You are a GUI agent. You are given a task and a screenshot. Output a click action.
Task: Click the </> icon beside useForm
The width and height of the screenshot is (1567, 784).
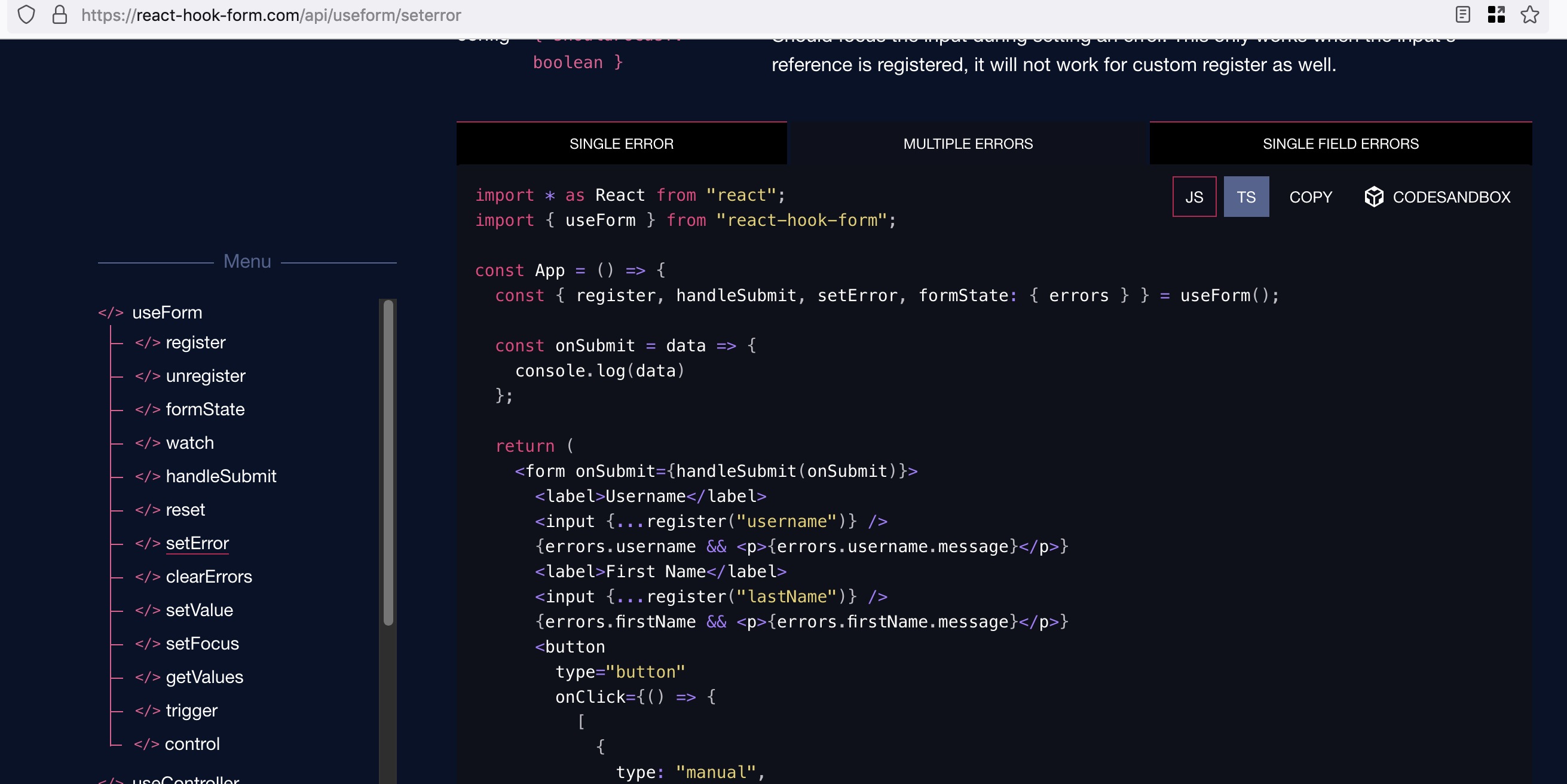coord(111,313)
